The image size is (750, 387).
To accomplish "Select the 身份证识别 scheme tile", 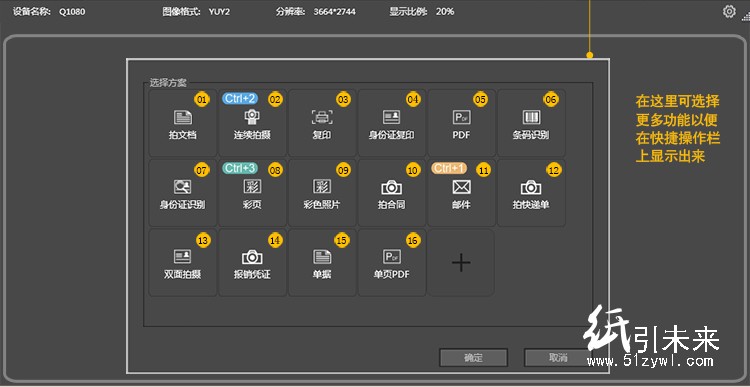I will pos(183,193).
